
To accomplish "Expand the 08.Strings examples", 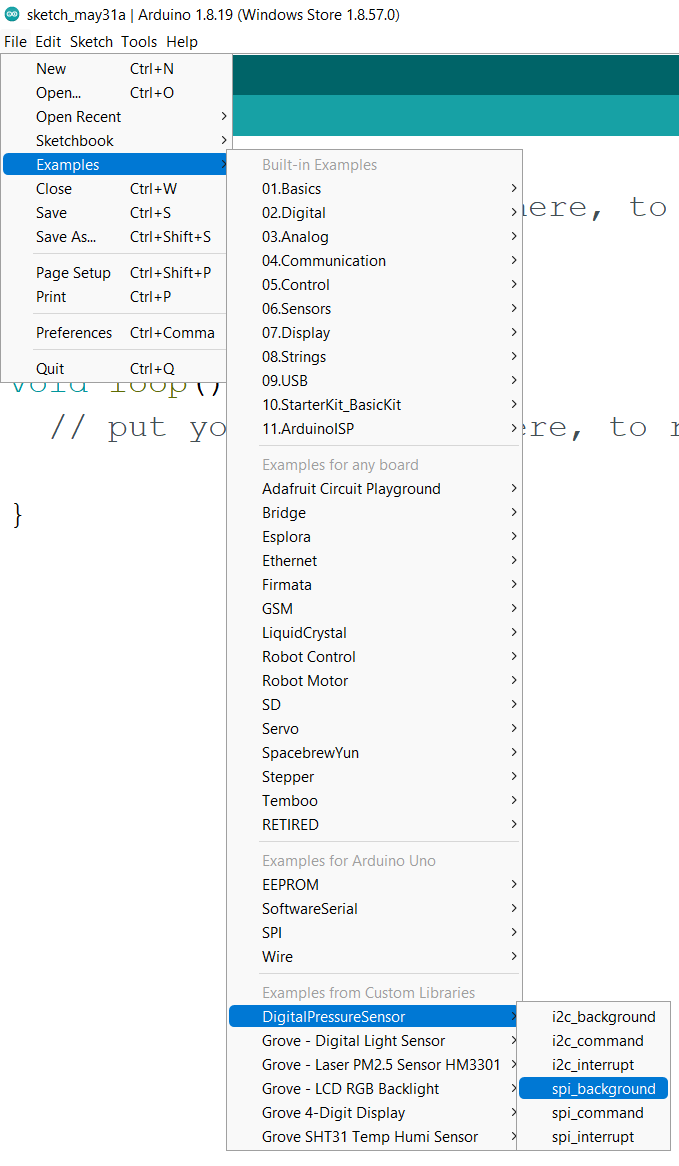I will 374,357.
